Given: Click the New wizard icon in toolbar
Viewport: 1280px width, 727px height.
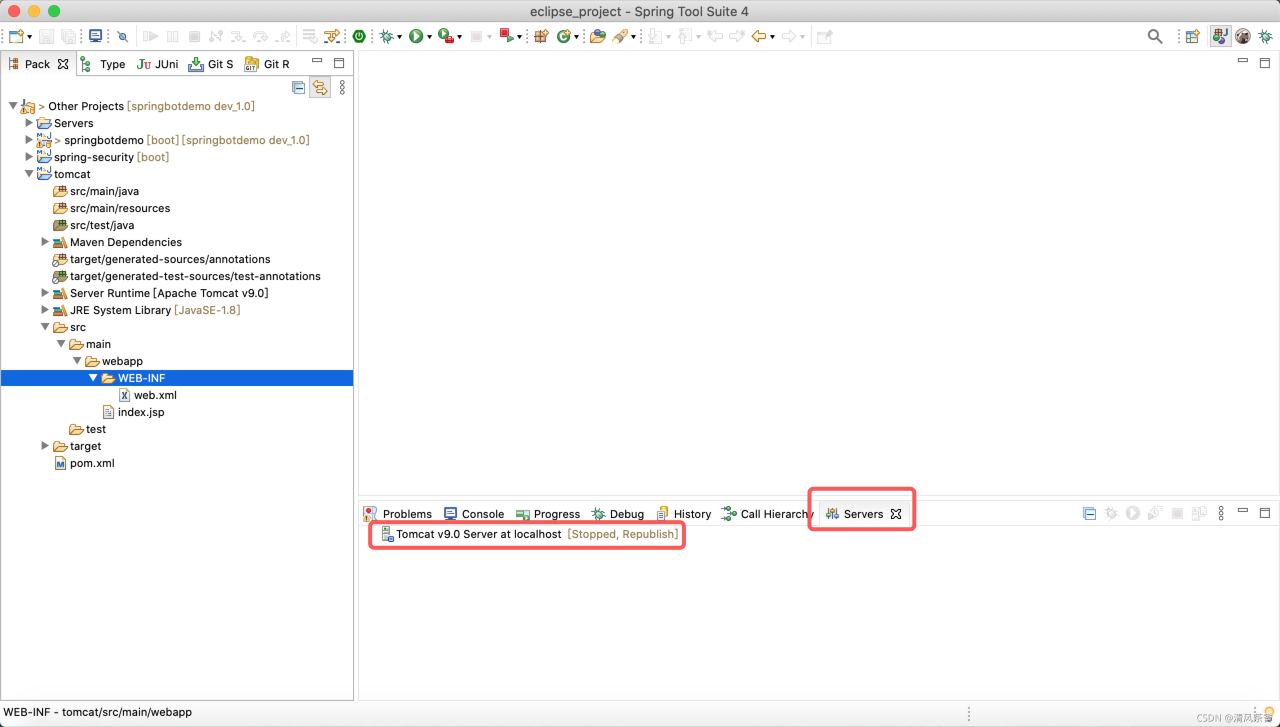Looking at the screenshot, I should tap(16, 36).
